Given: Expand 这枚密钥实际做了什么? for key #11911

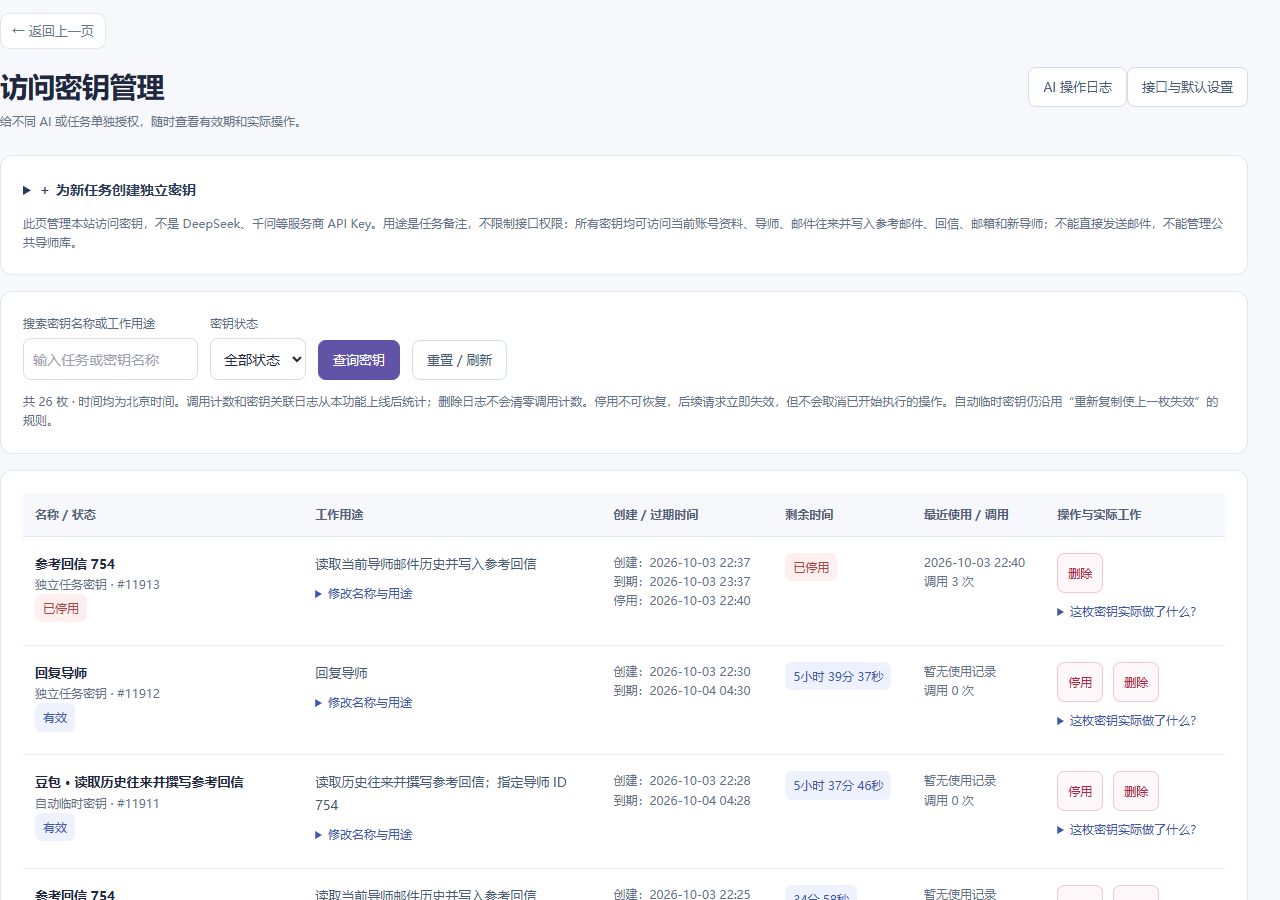Looking at the screenshot, I should [x=1126, y=830].
